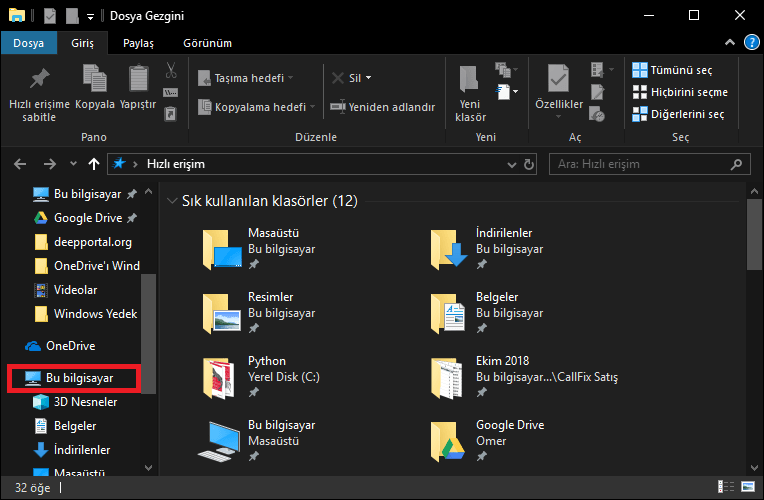Click the up arrow navigation button
Image resolution: width=764 pixels, height=500 pixels.
pyautogui.click(x=94, y=163)
